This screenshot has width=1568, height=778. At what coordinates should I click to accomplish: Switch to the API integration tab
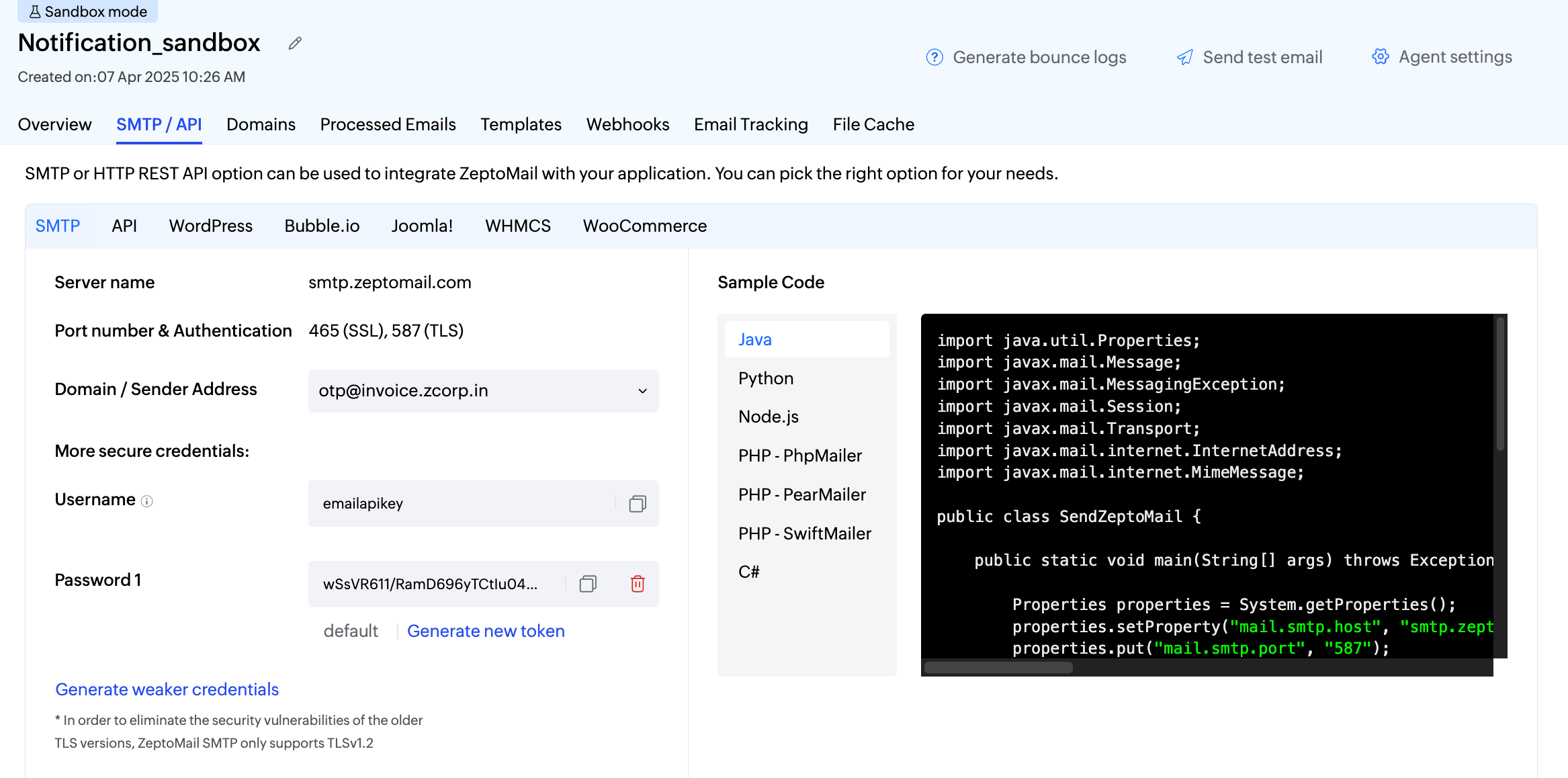pyautogui.click(x=124, y=226)
